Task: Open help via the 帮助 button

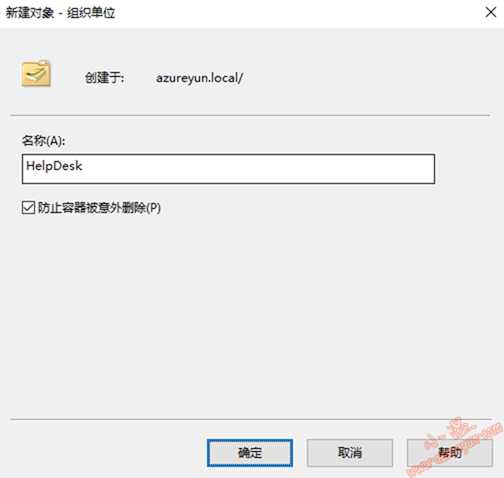Action: (450, 453)
